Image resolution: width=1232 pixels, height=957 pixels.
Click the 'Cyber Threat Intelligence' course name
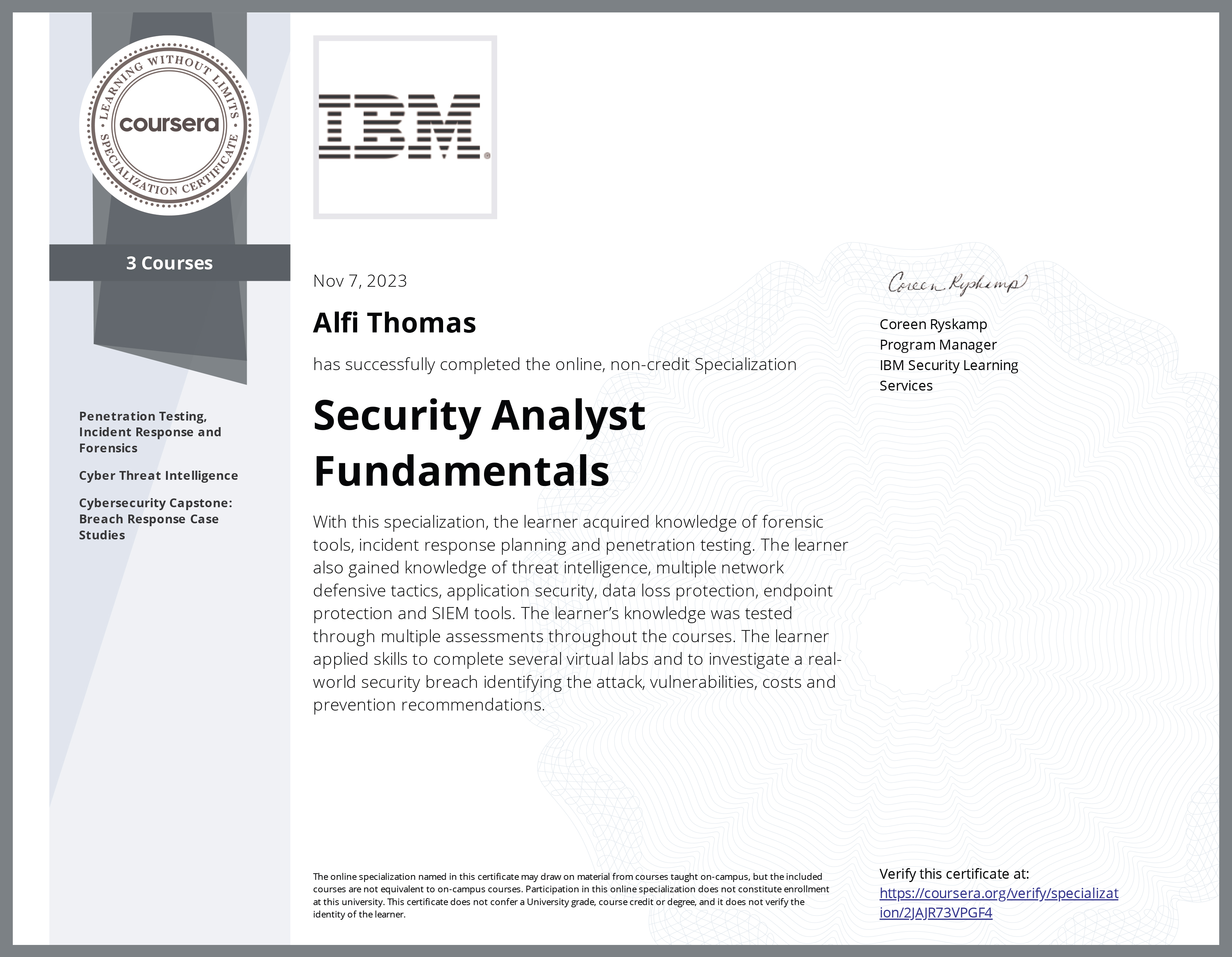(159, 476)
